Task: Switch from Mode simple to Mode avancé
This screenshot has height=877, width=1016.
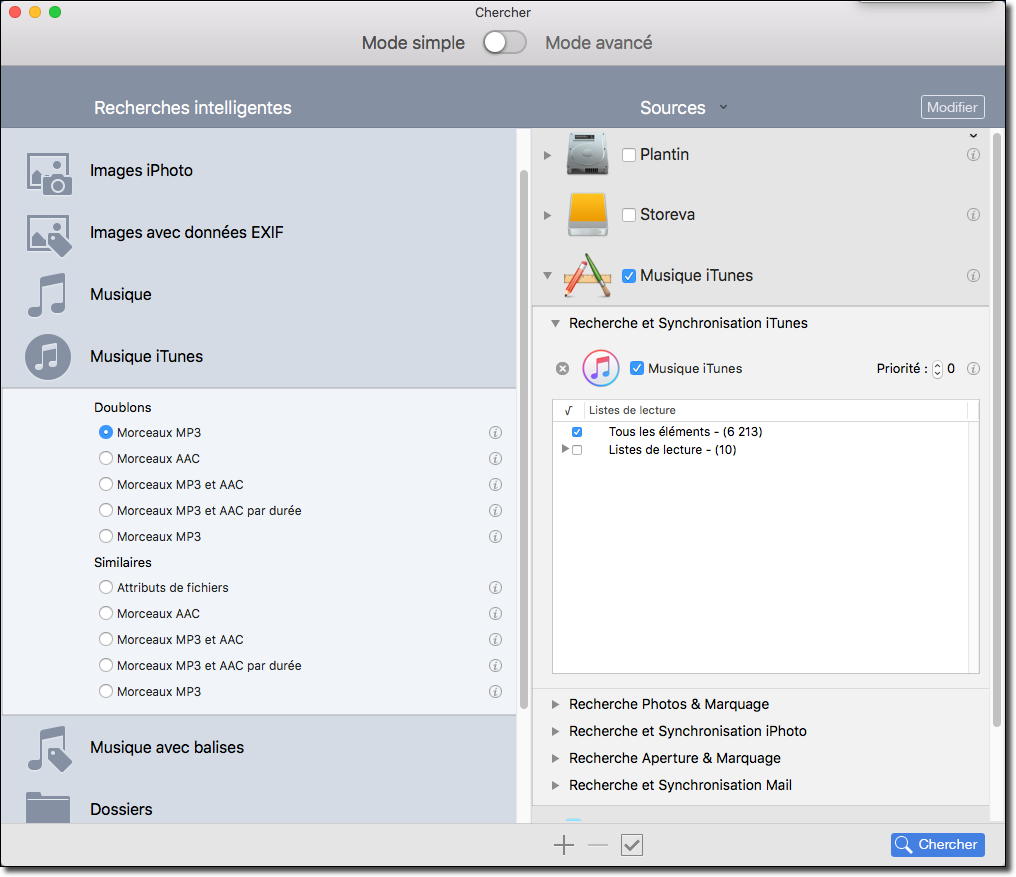Action: [x=505, y=43]
